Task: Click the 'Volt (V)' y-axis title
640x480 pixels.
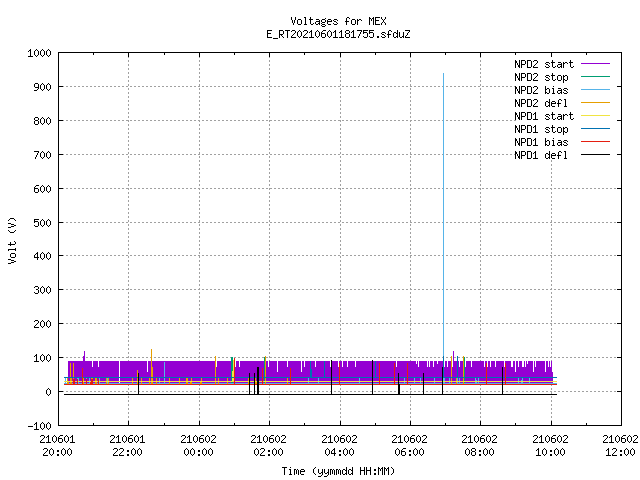Action: tap(12, 240)
